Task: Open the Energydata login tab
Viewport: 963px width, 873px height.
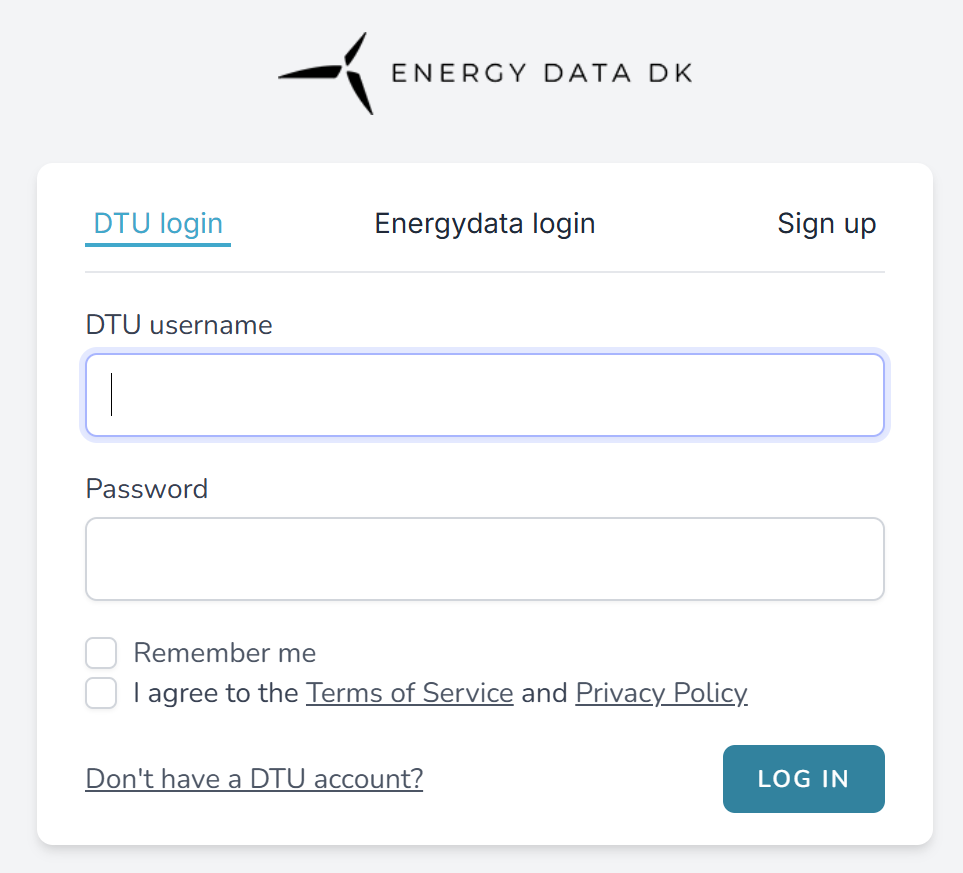Action: pos(485,223)
